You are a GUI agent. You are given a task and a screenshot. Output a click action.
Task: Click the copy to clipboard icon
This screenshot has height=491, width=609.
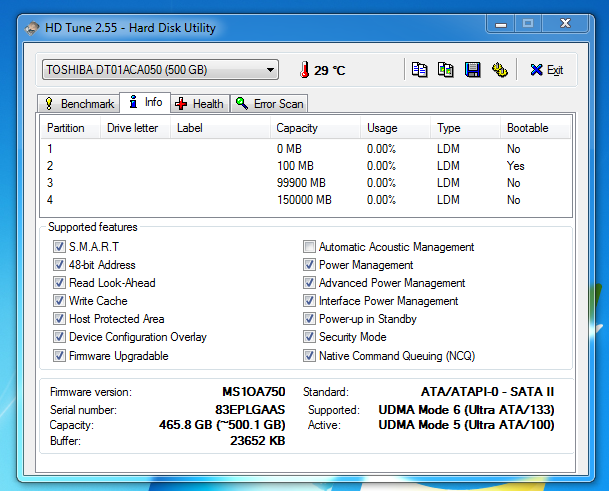(x=419, y=70)
